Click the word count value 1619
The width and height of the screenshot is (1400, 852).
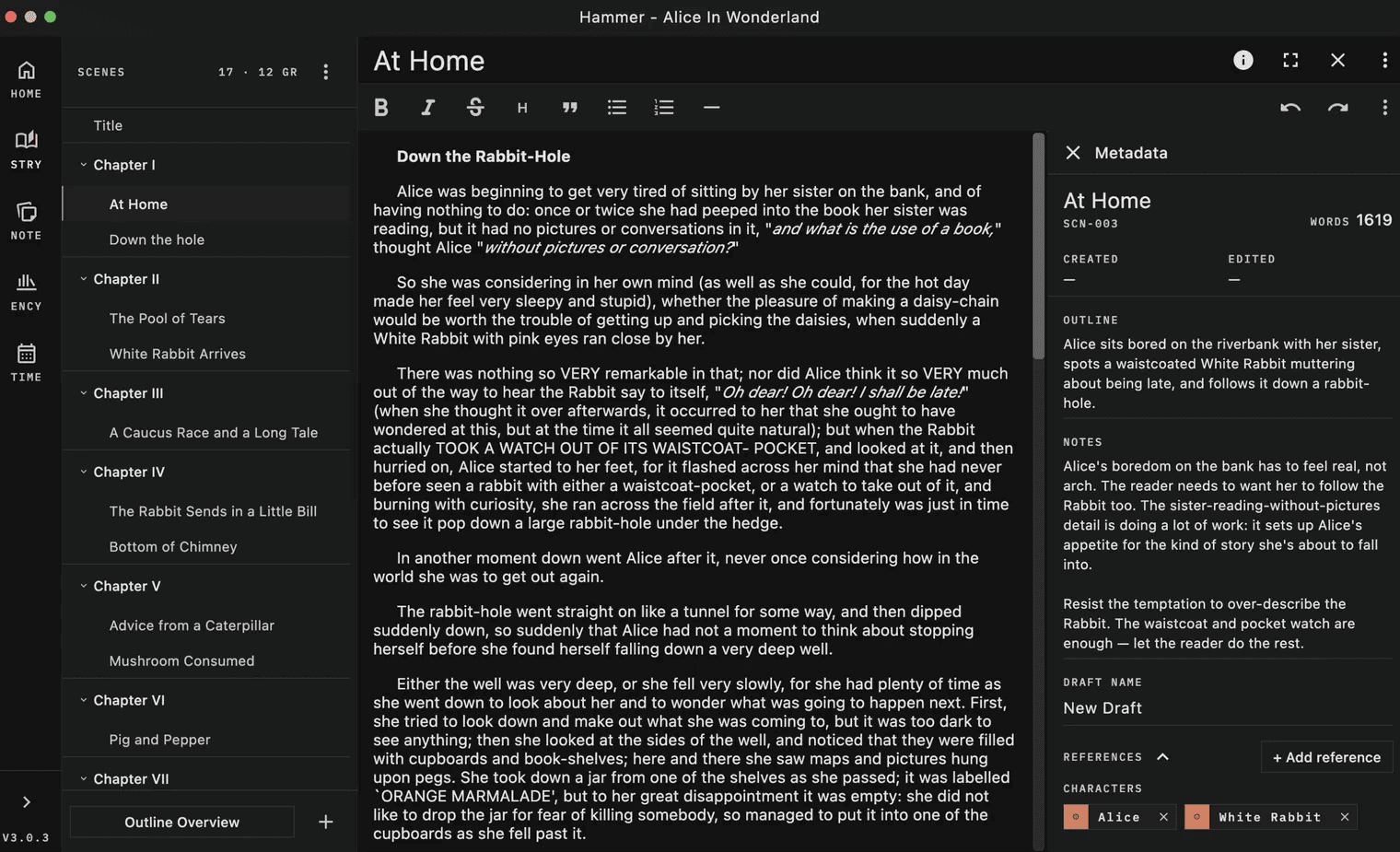point(1374,220)
